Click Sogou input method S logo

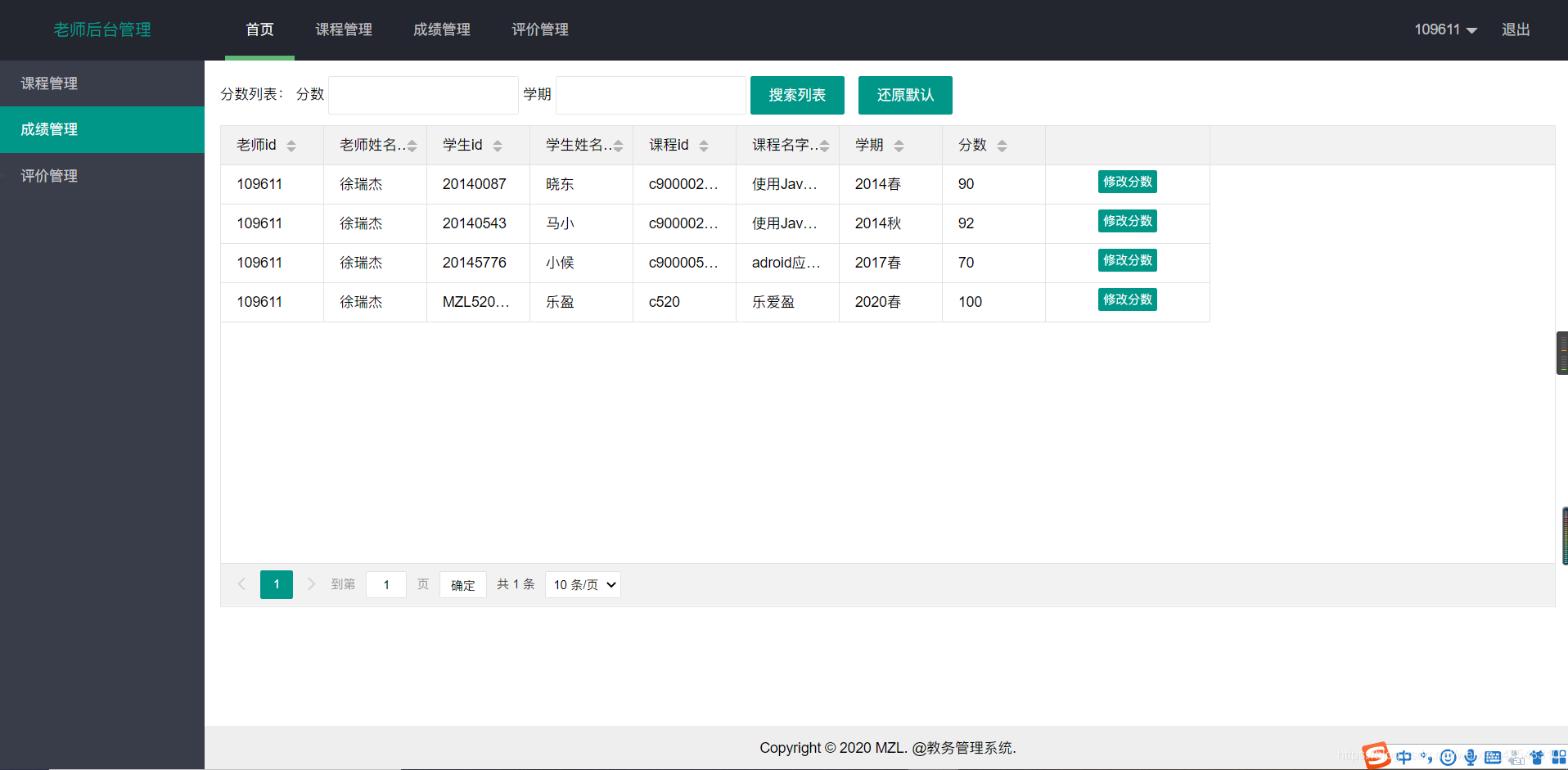pyautogui.click(x=1377, y=755)
